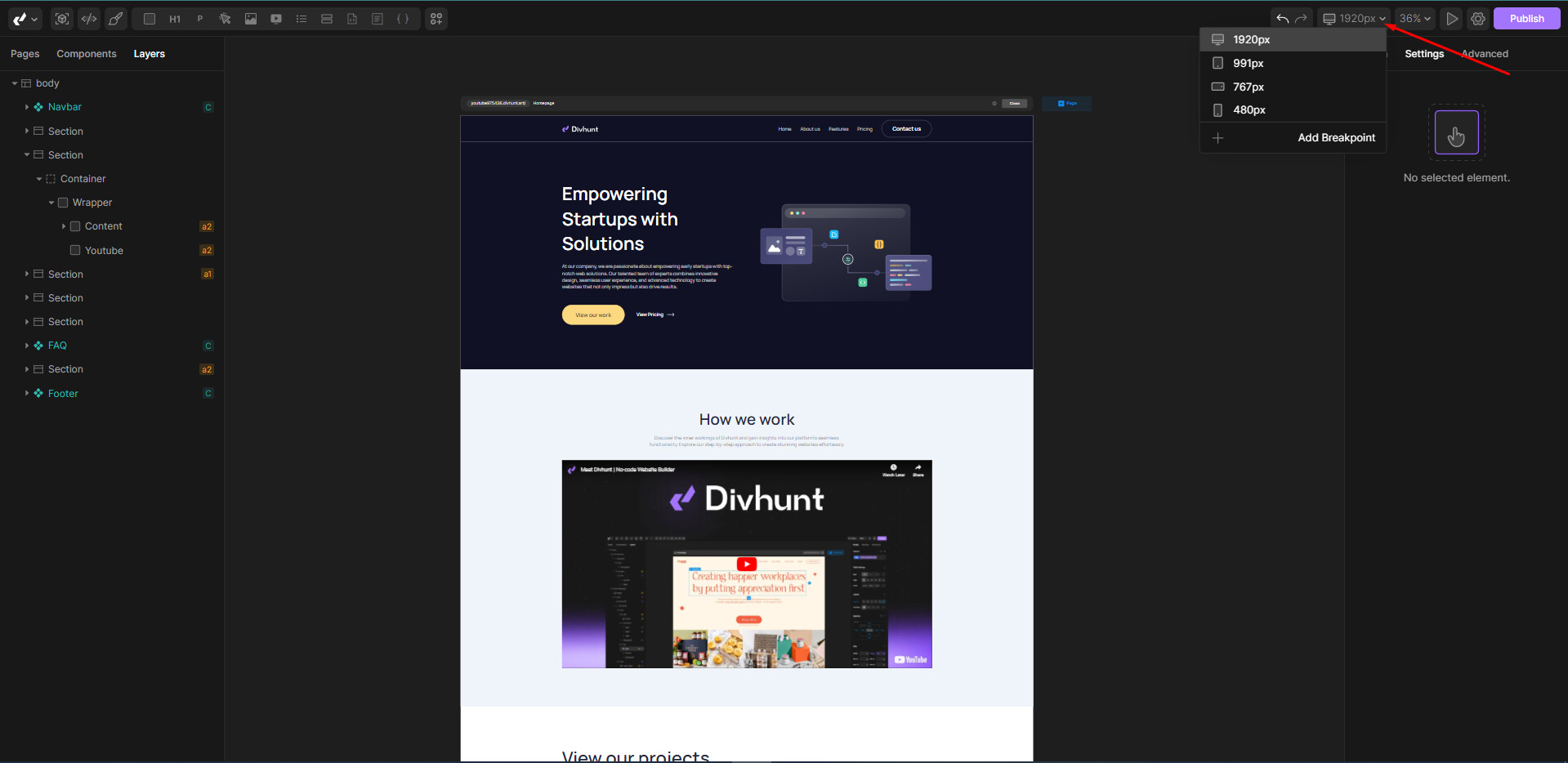The image size is (1568, 763).
Task: Insert an embed code file element
Action: [x=352, y=19]
